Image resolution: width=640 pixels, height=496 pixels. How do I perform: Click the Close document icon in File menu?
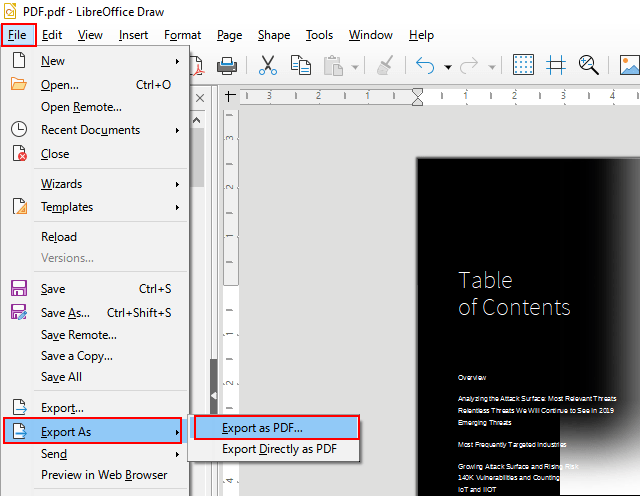click(x=19, y=153)
